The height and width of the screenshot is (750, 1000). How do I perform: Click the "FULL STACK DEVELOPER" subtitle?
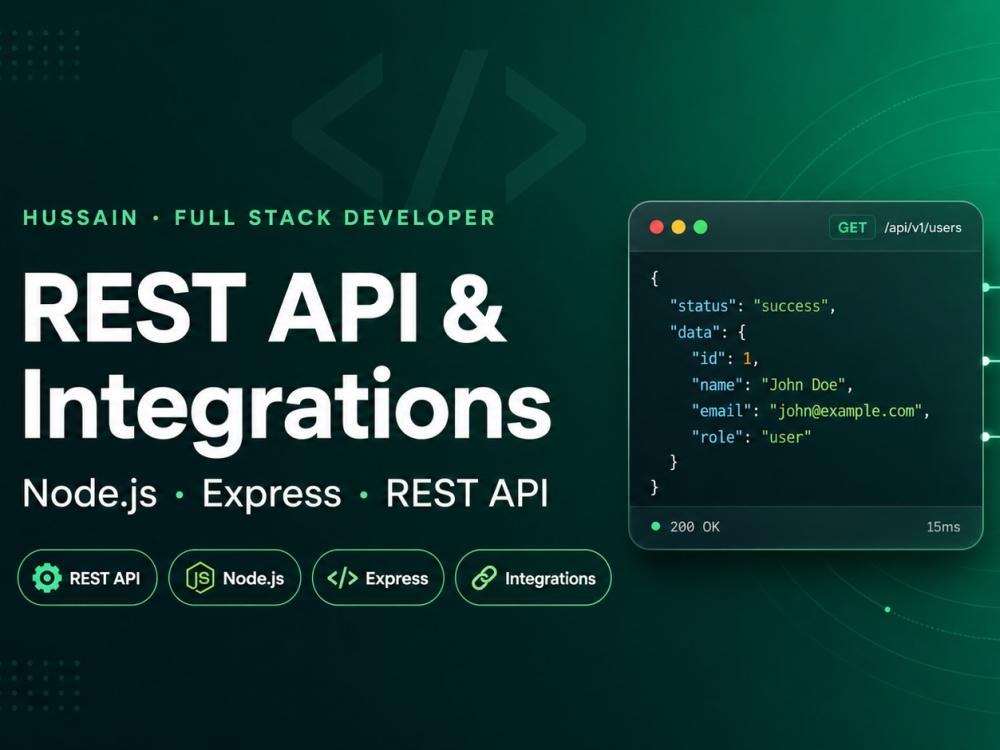(335, 218)
